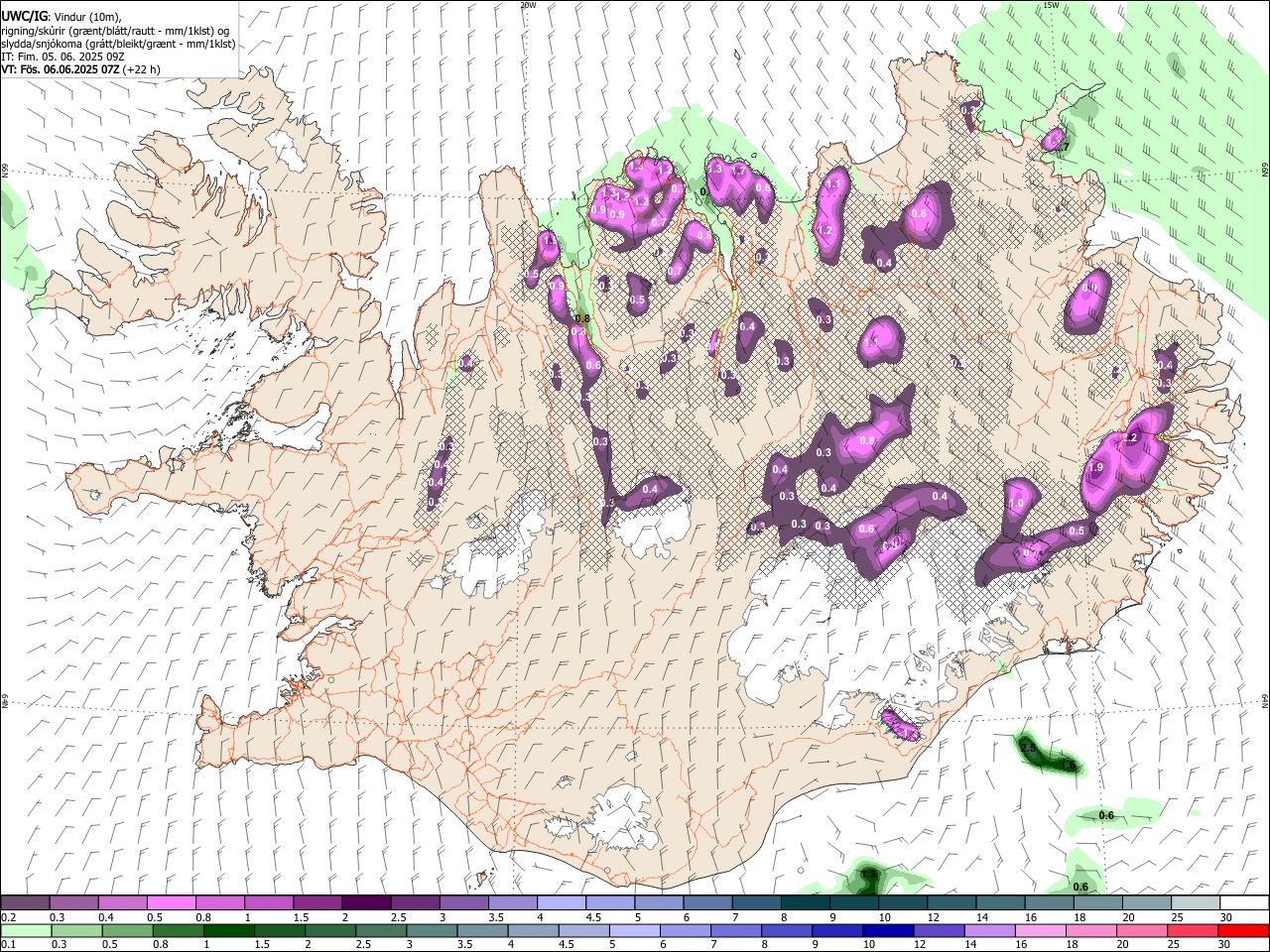Viewport: 1270px width, 952px height.
Task: Pick the upper legend white swatch at 30
Action: (x=1244, y=902)
